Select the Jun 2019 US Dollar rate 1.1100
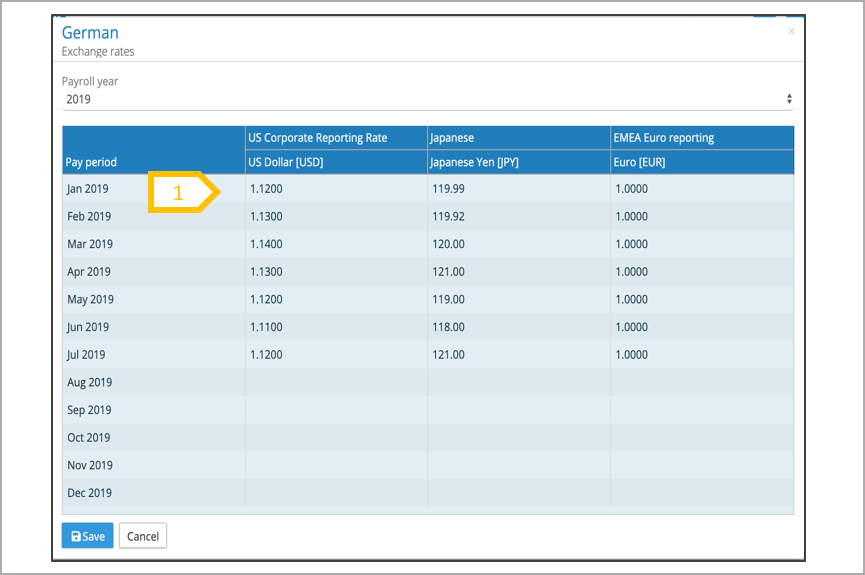 click(x=336, y=327)
